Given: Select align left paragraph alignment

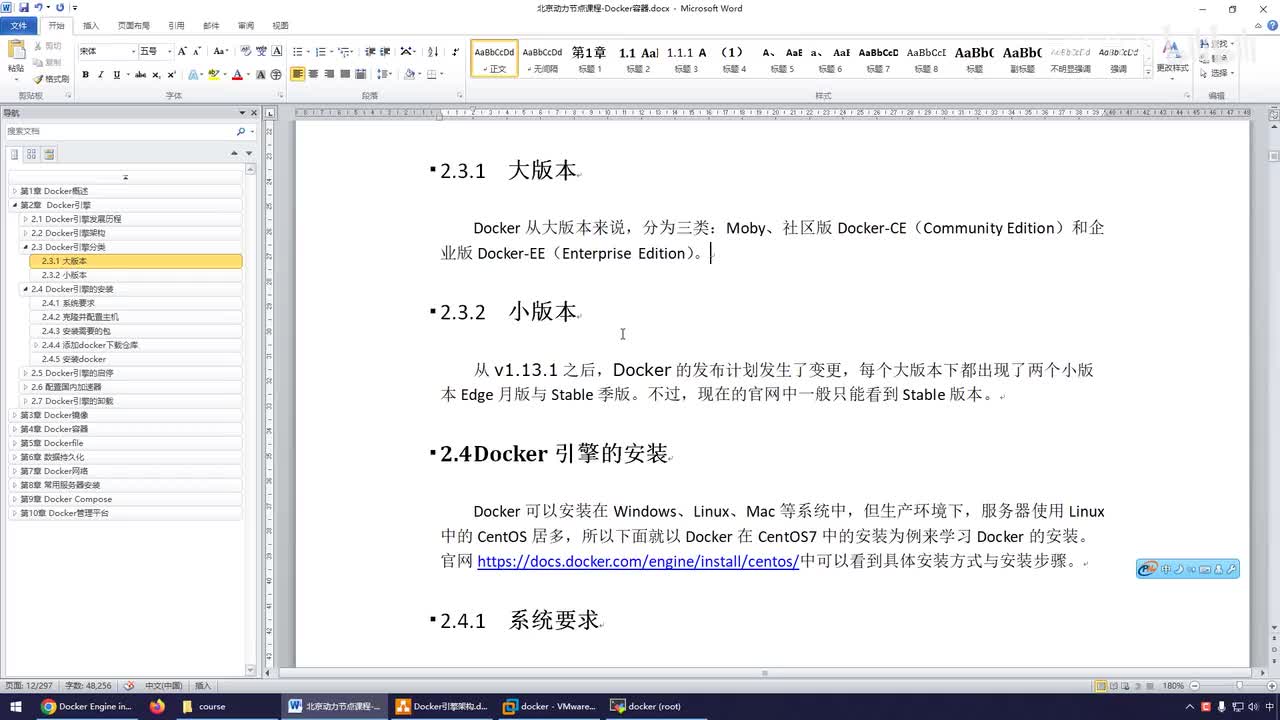Looking at the screenshot, I should [298, 74].
